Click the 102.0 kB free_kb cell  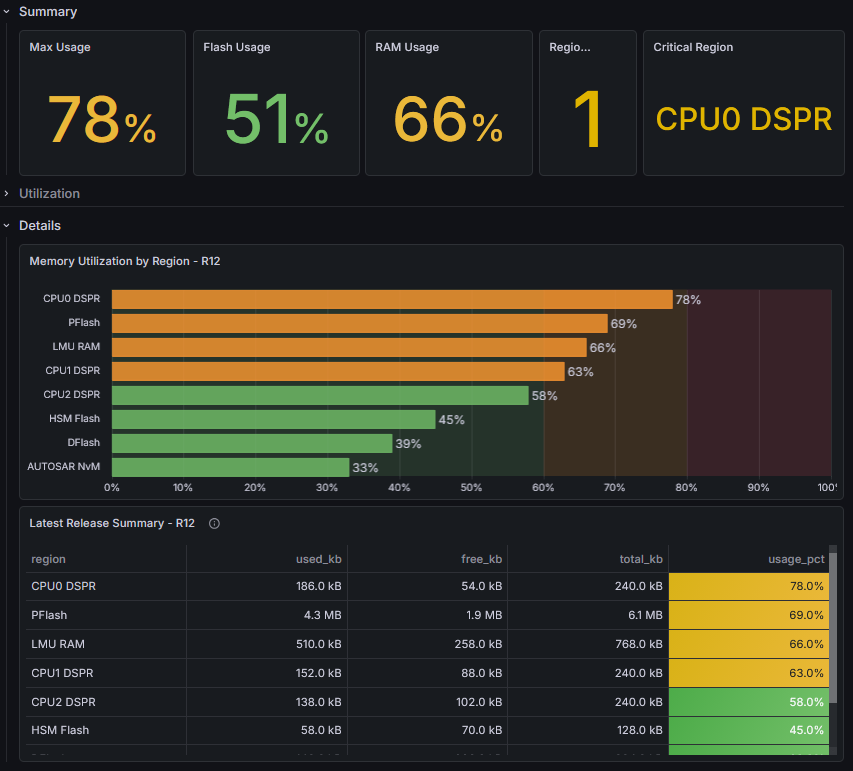[428, 702]
